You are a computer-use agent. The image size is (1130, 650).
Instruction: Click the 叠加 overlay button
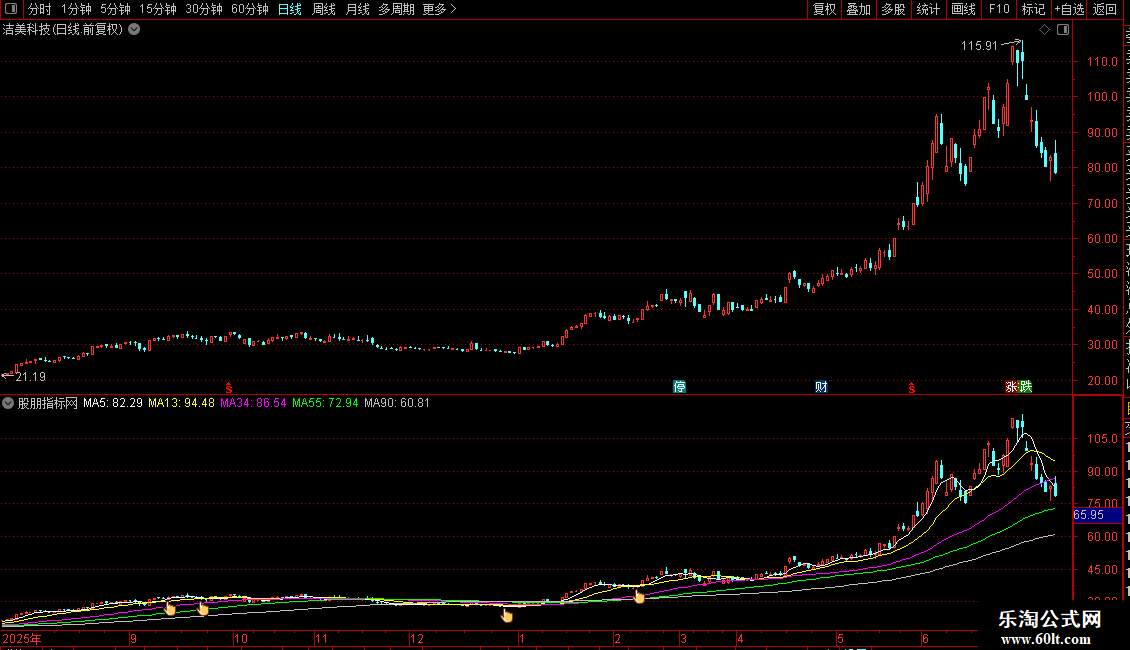click(x=859, y=9)
